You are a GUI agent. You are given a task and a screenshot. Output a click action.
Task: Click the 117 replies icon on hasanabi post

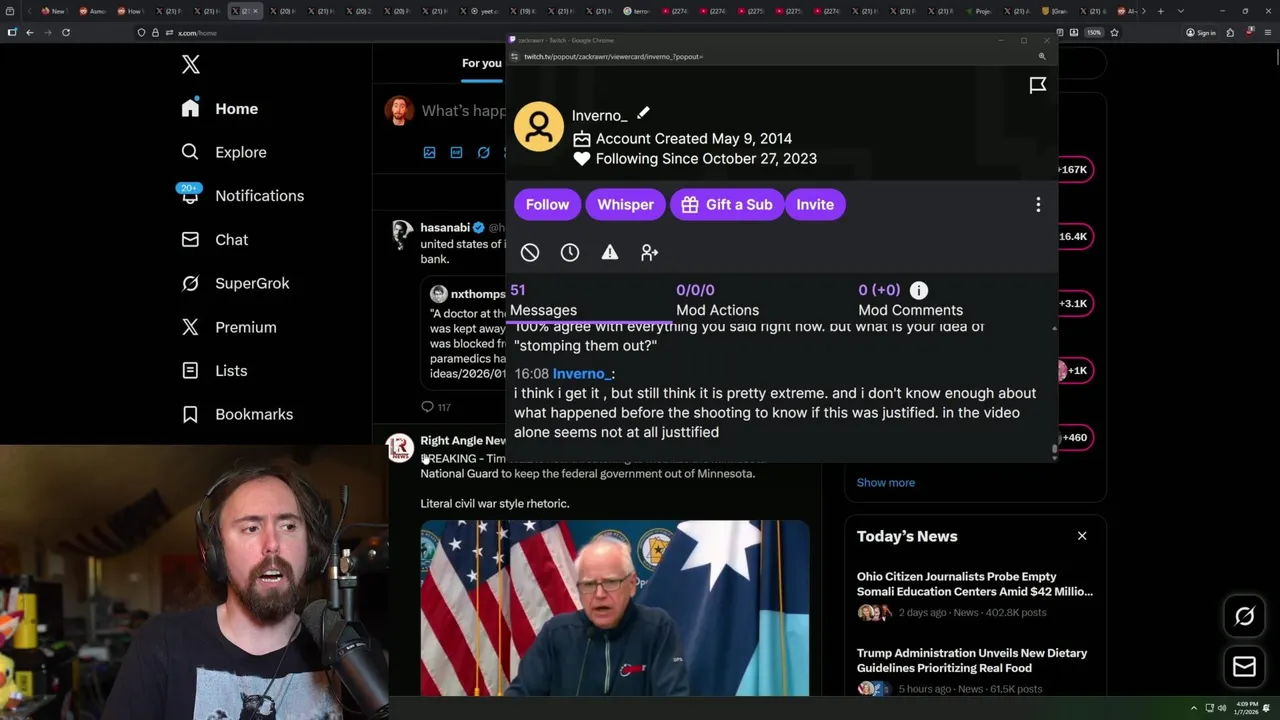(x=427, y=407)
